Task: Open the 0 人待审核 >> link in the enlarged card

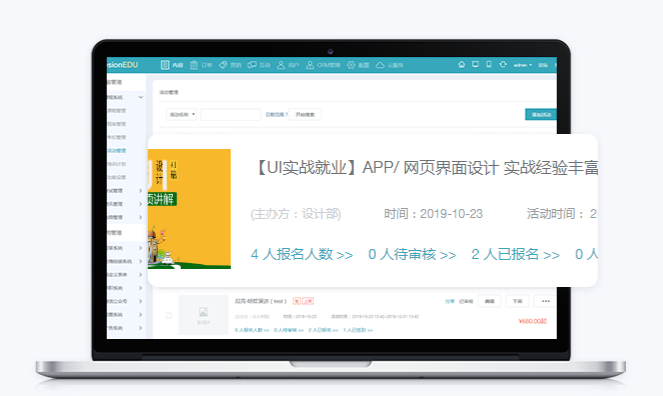Action: [412, 254]
